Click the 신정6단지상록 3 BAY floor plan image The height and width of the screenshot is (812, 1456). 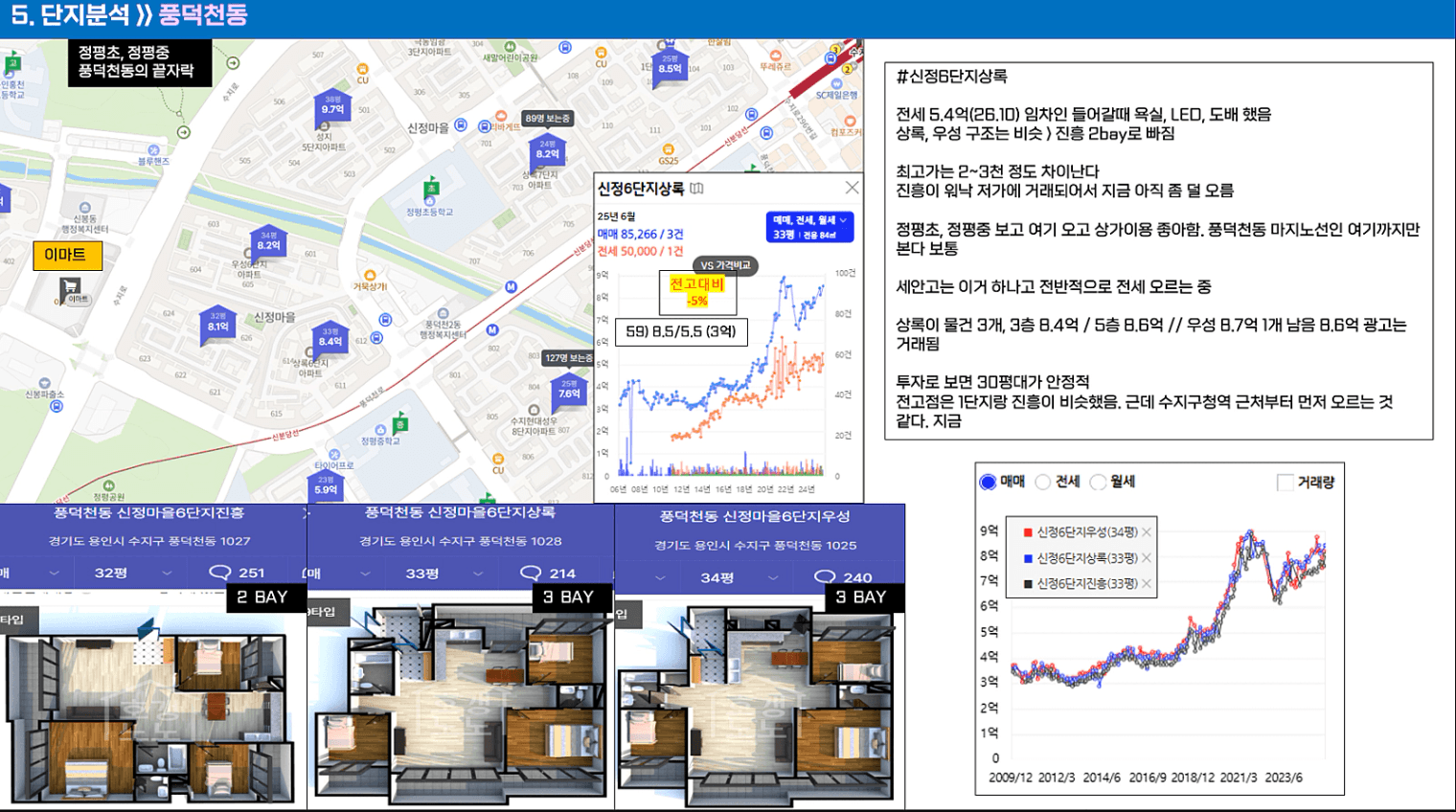click(460, 704)
